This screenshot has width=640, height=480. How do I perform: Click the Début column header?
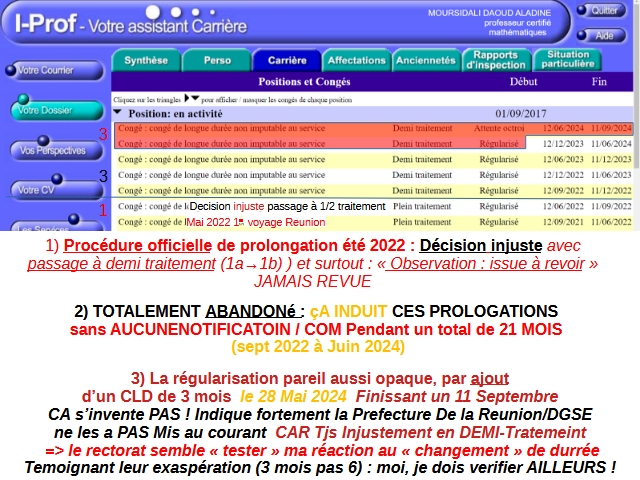(523, 82)
